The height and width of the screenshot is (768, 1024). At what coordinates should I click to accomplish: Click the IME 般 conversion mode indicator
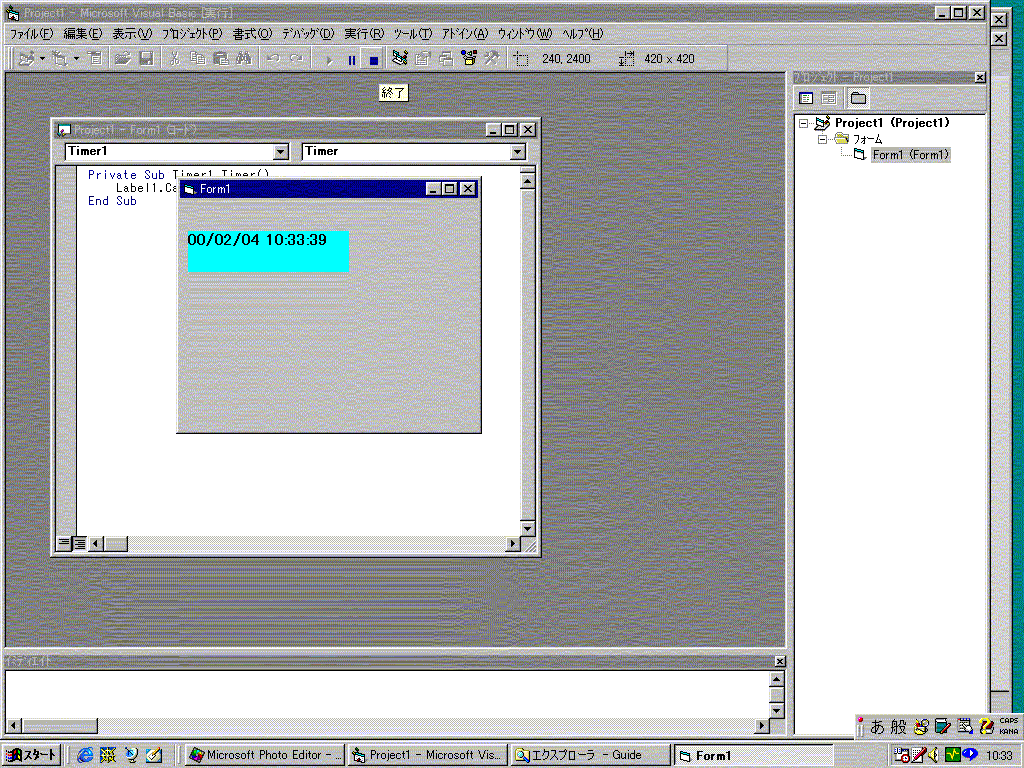tap(899, 726)
